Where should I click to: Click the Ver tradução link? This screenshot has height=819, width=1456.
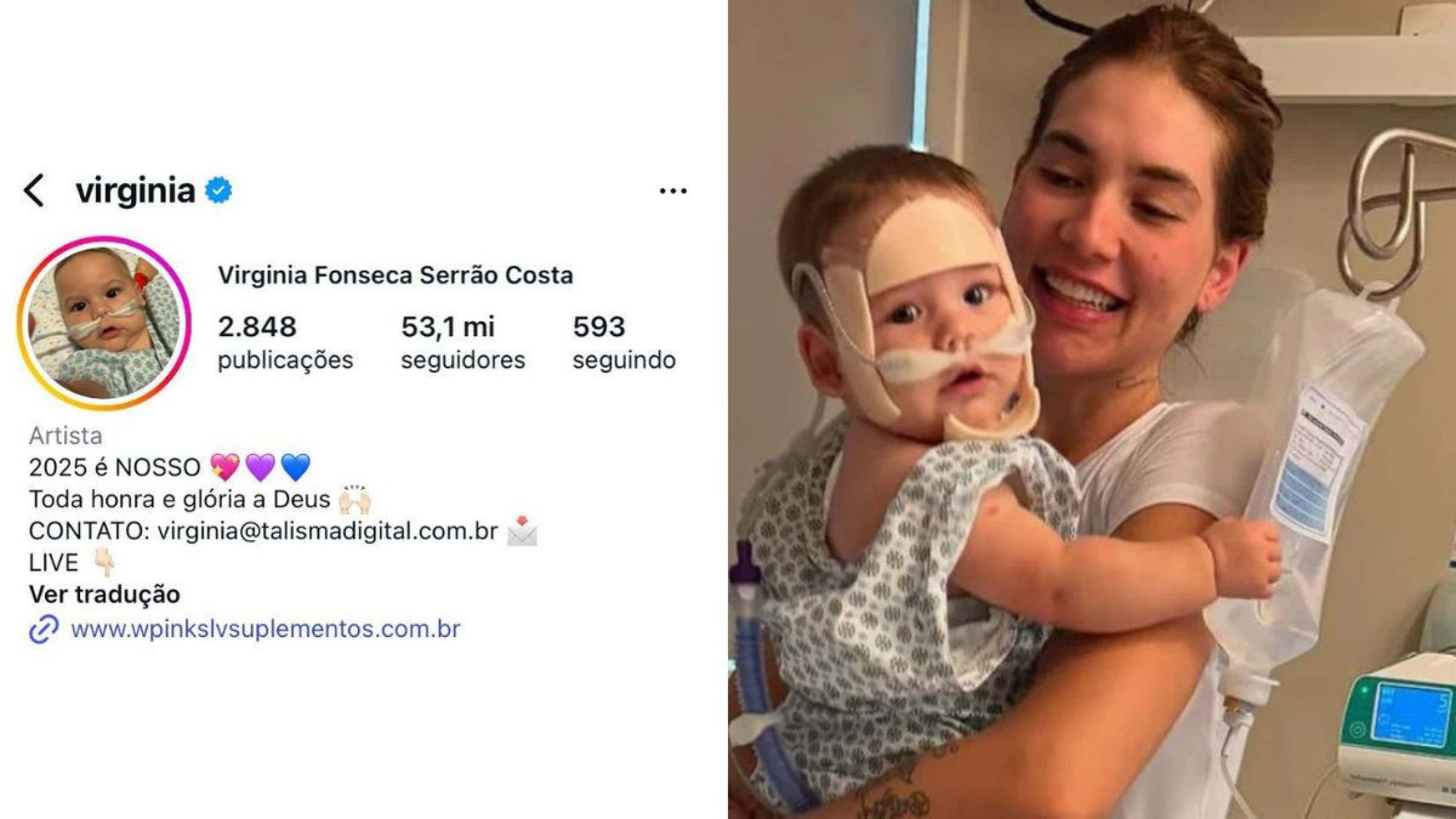[x=104, y=594]
